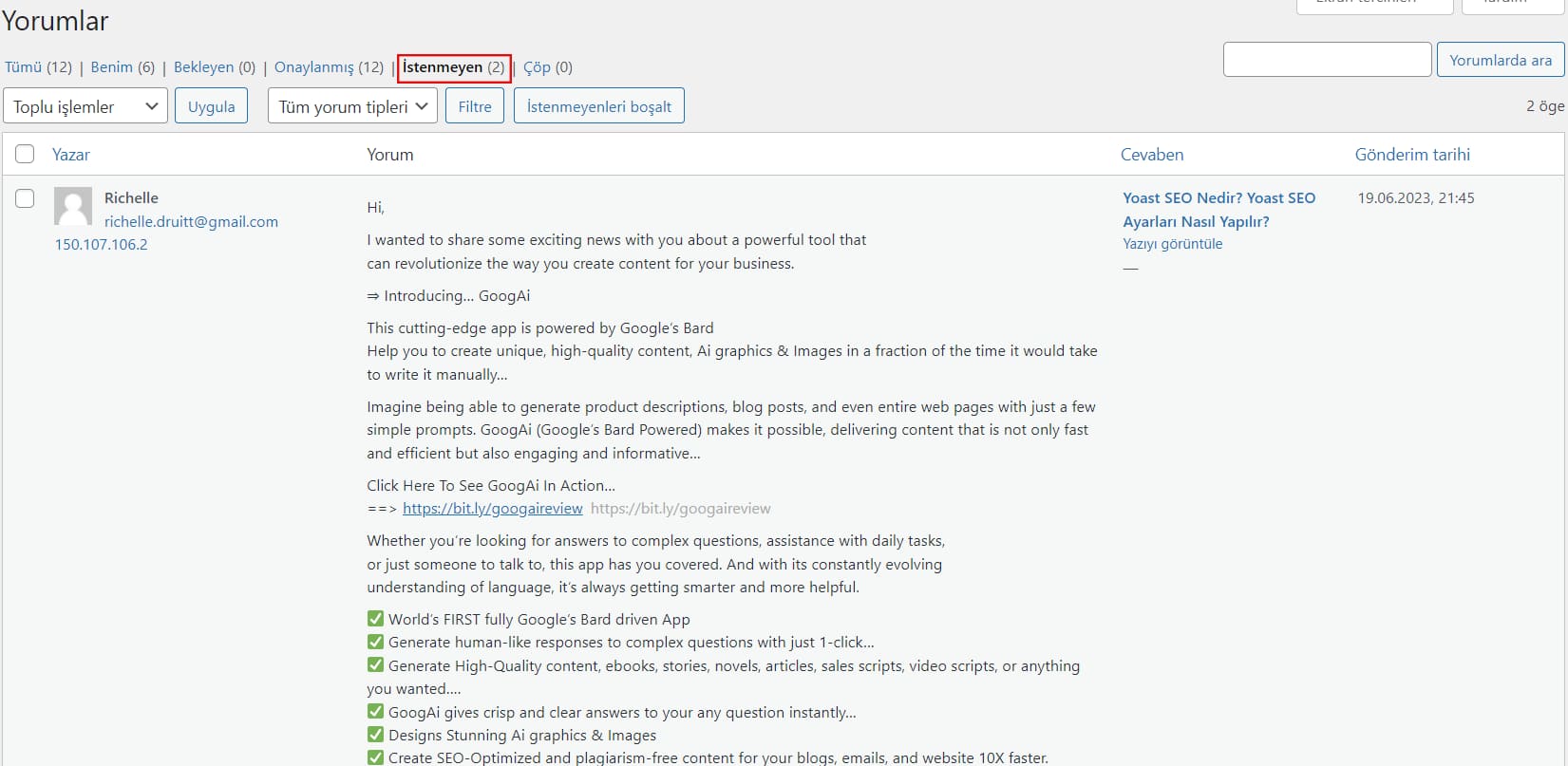Image resolution: width=1568 pixels, height=766 pixels.
Task: Open the Toplu işlemler dropdown
Action: (85, 105)
